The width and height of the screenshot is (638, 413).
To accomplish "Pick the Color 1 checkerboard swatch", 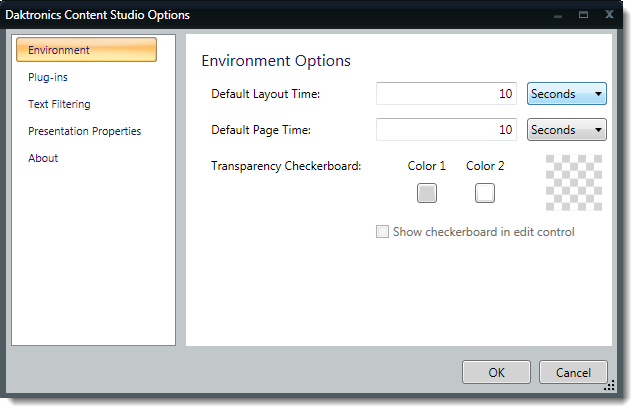I will (427, 193).
